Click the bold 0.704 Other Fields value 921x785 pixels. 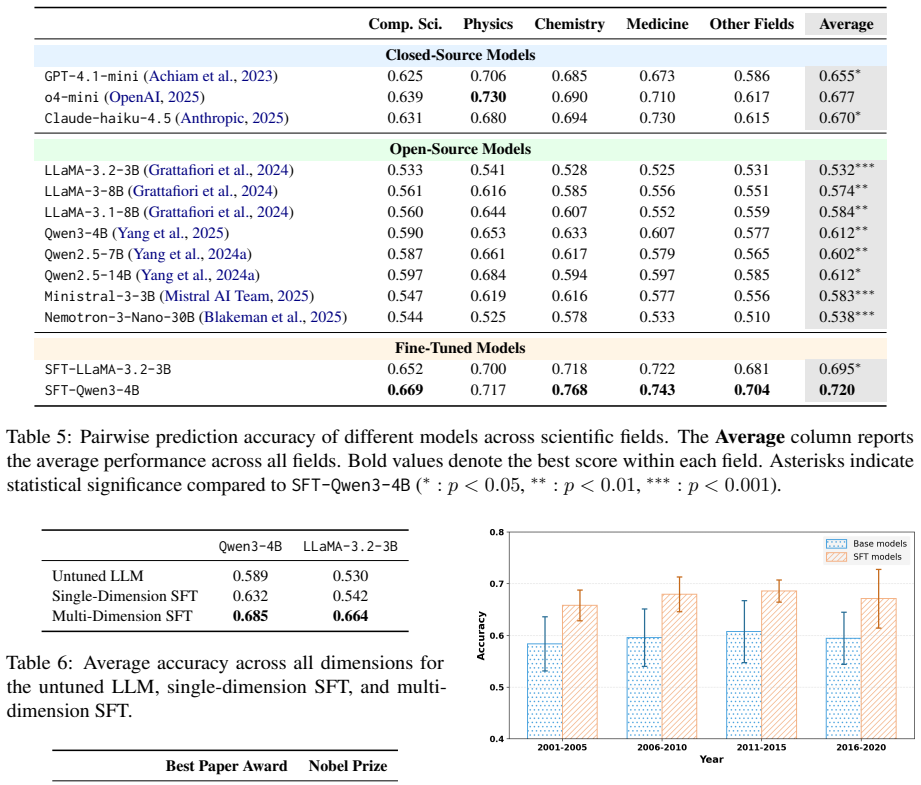[x=752, y=391]
